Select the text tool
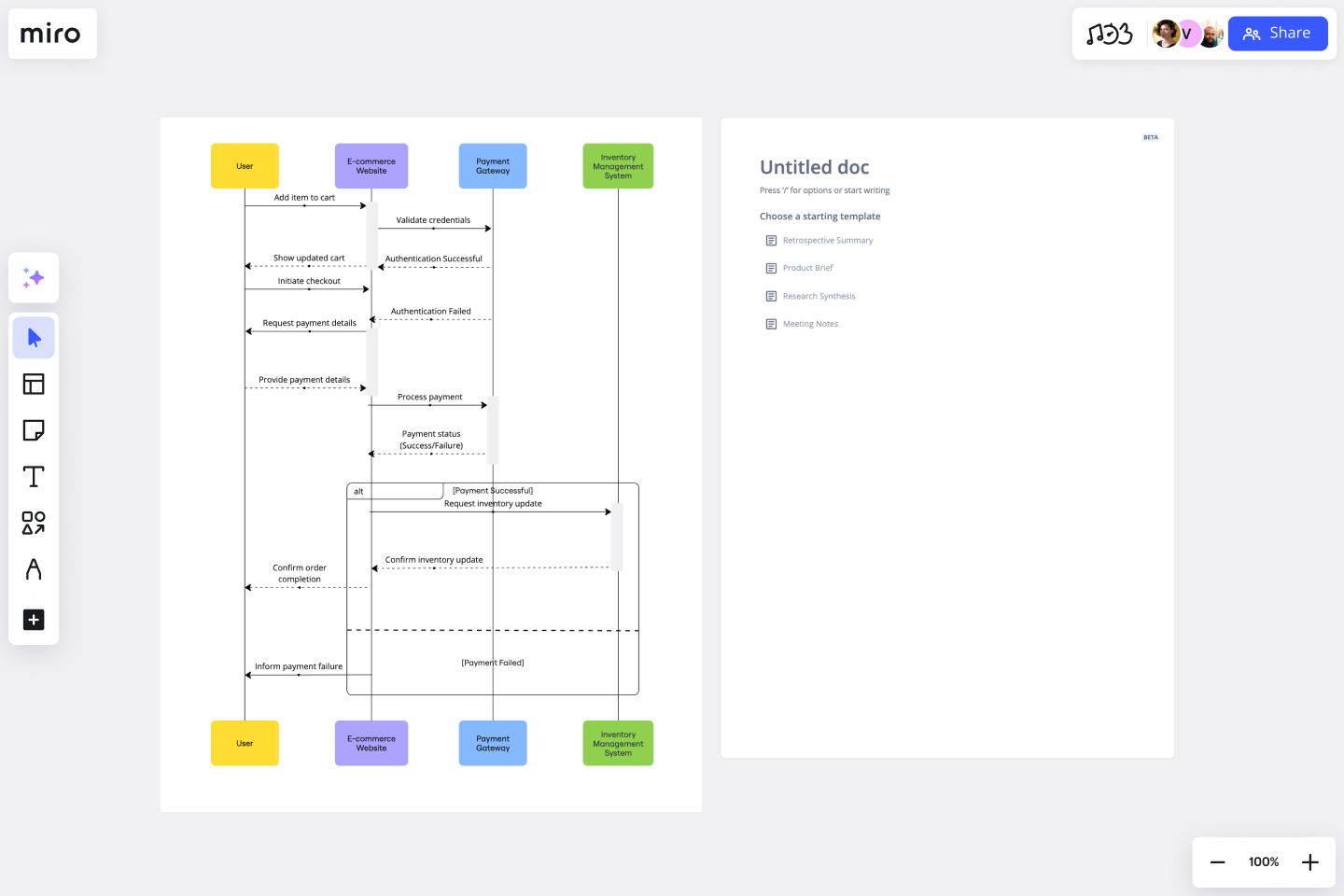1344x896 pixels. pyautogui.click(x=34, y=476)
